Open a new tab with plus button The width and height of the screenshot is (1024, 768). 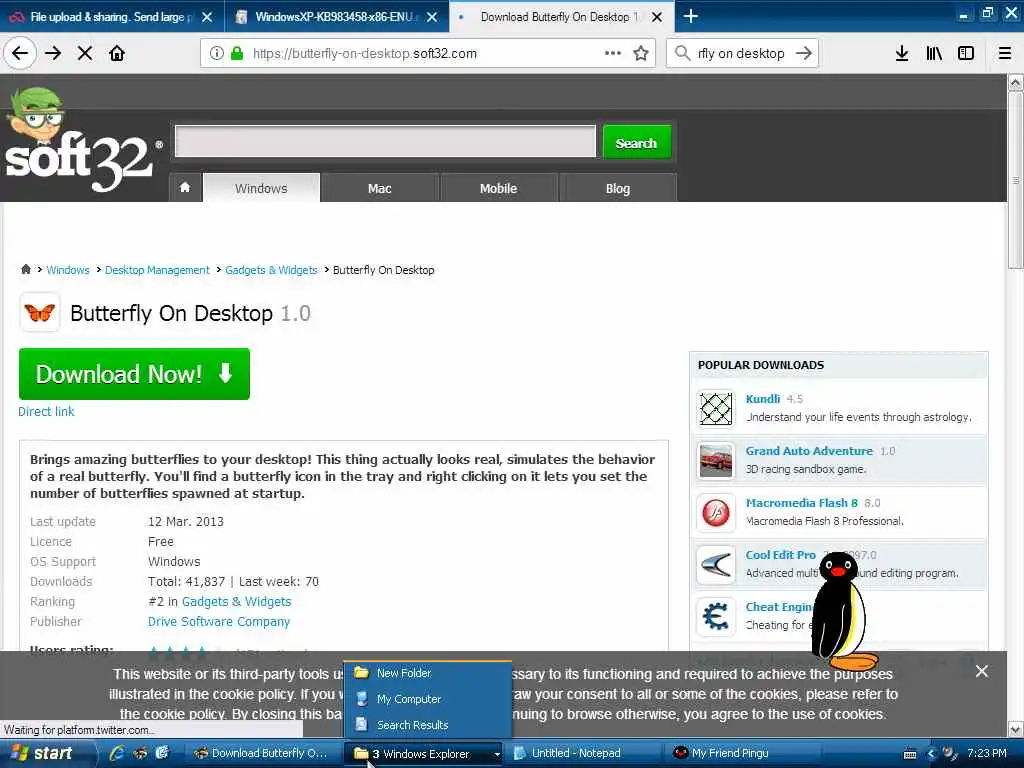(x=690, y=16)
